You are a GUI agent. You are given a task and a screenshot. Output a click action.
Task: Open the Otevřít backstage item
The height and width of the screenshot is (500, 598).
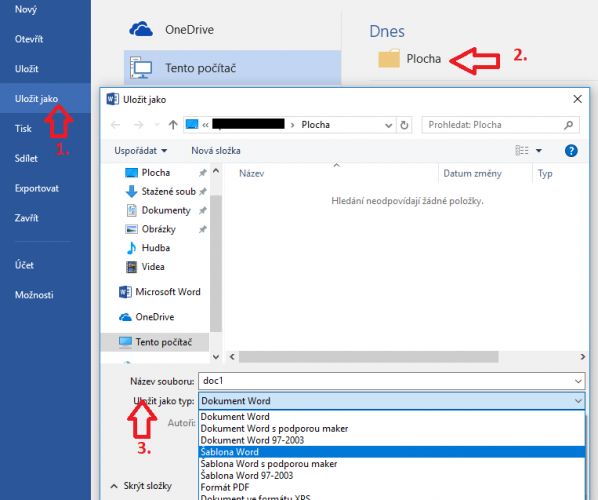(29, 39)
